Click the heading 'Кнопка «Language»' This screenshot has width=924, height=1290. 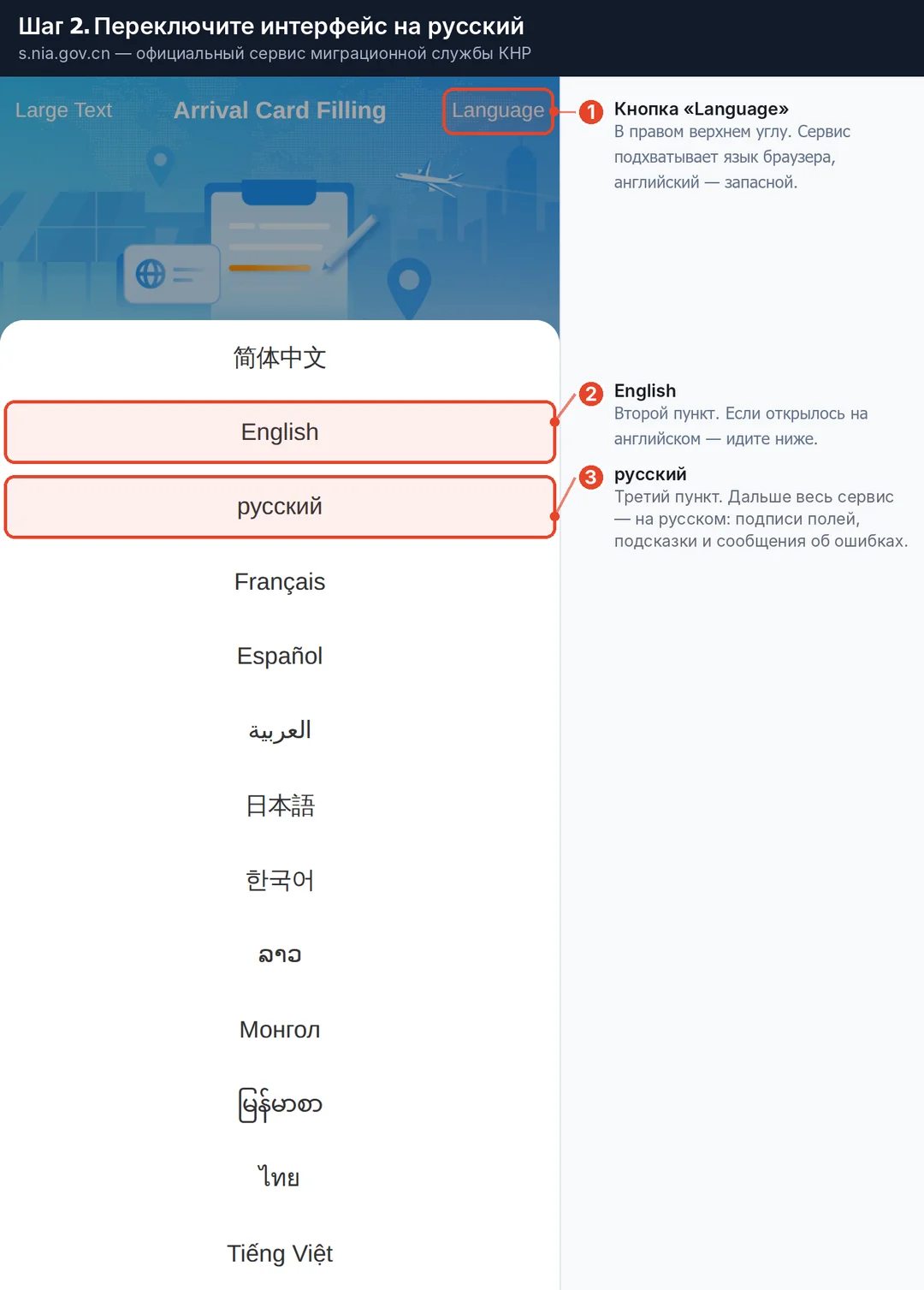pos(702,109)
